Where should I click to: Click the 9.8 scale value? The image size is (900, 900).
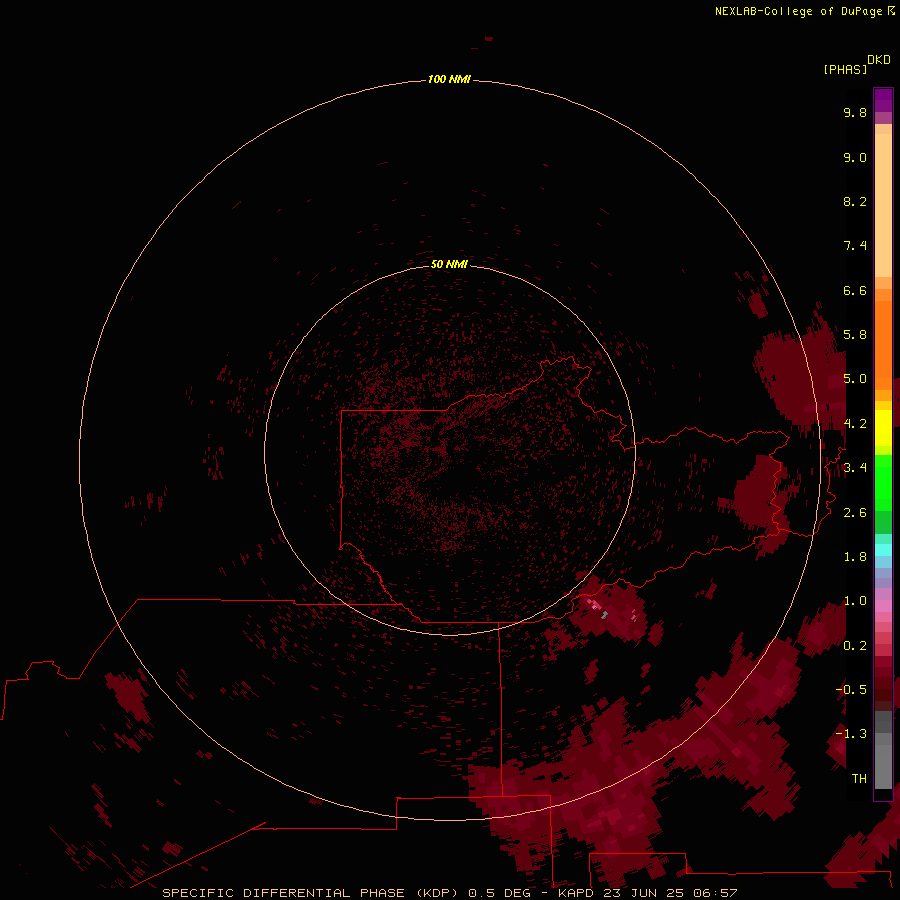pos(855,113)
